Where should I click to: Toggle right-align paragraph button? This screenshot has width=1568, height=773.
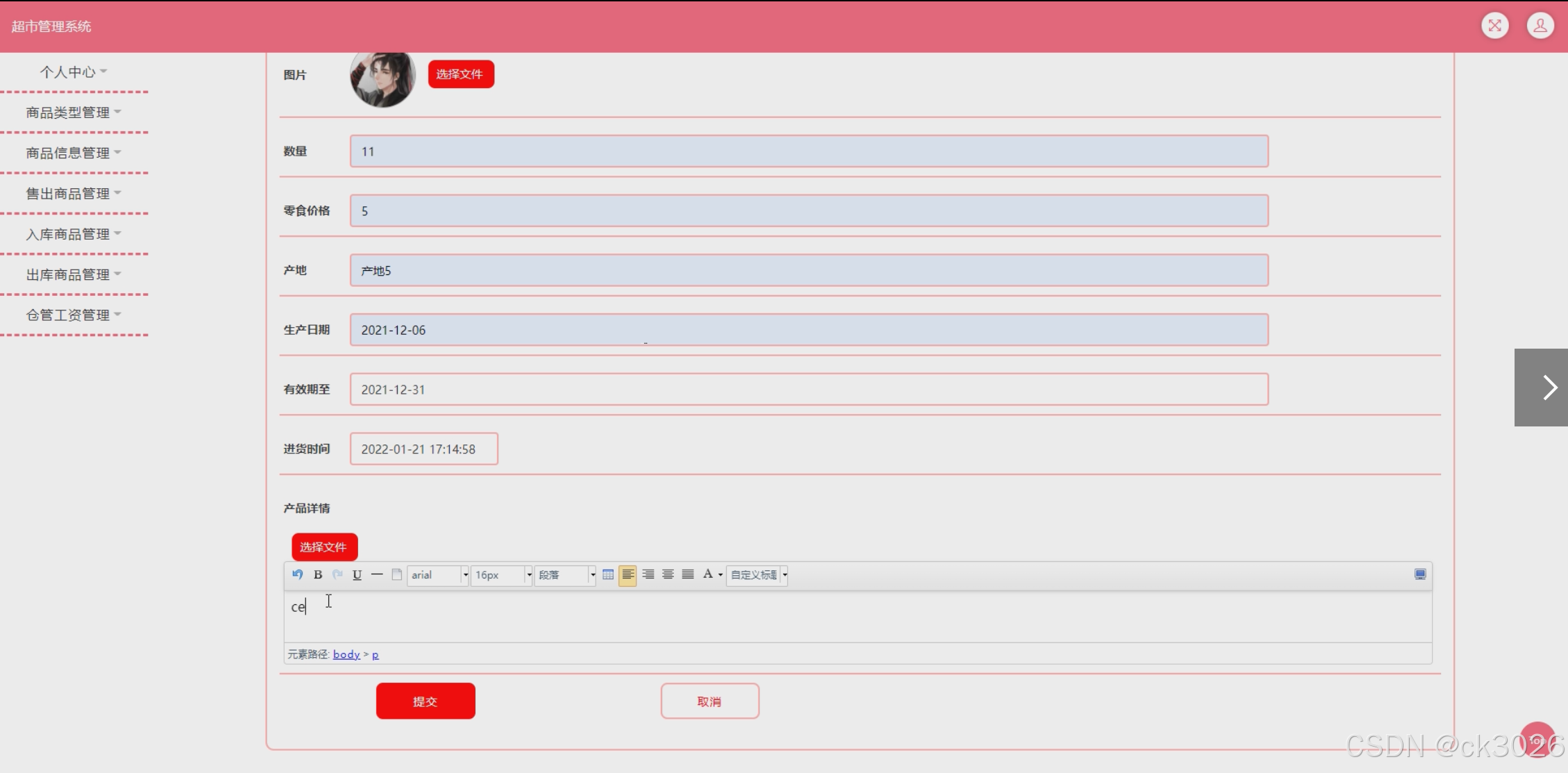point(648,574)
